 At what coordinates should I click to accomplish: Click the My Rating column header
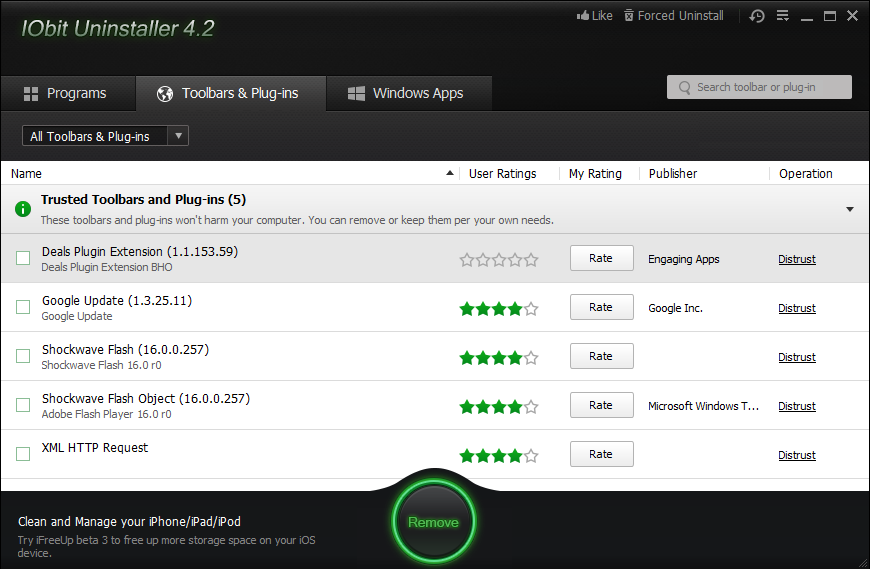click(x=595, y=174)
